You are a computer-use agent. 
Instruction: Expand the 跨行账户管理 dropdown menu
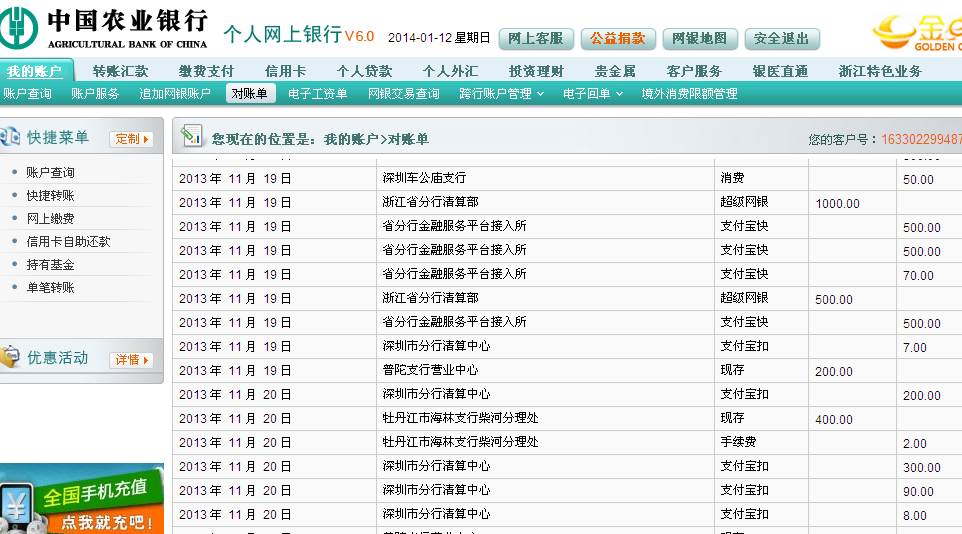[501, 94]
